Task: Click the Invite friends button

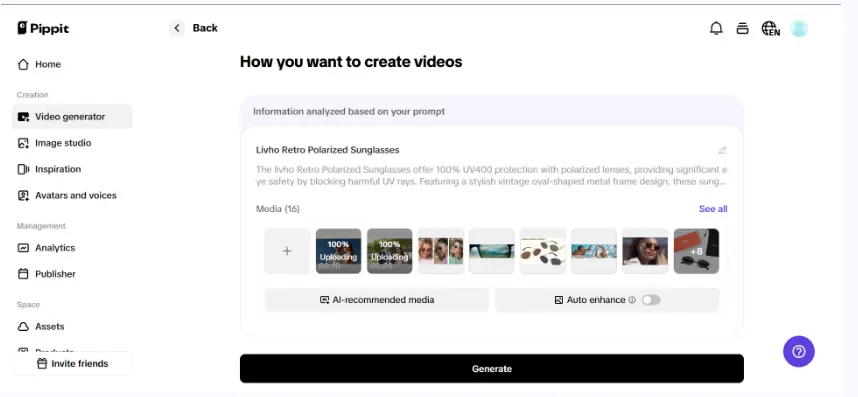Action: click(x=72, y=364)
